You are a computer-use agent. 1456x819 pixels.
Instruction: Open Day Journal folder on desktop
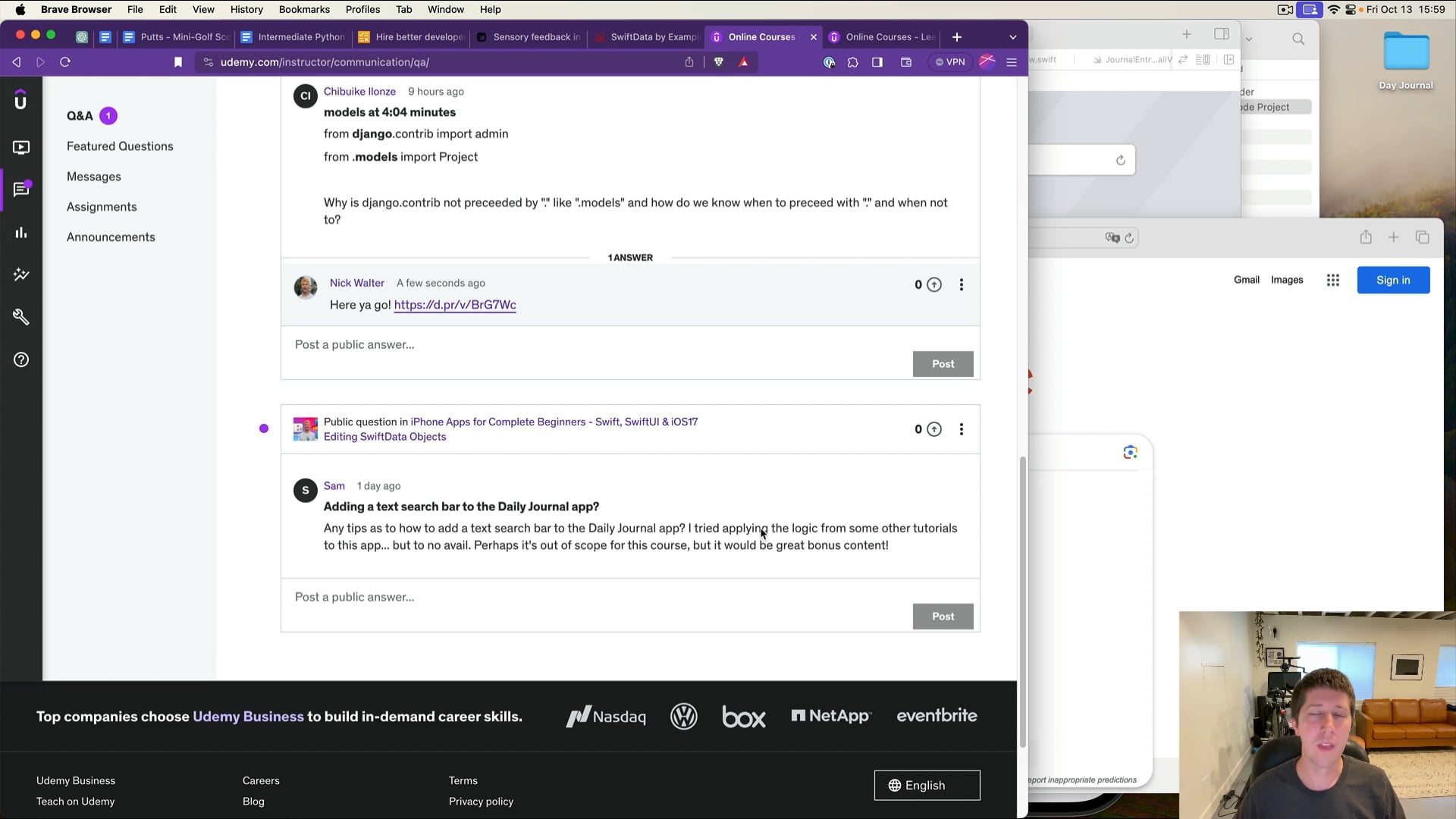1406,61
